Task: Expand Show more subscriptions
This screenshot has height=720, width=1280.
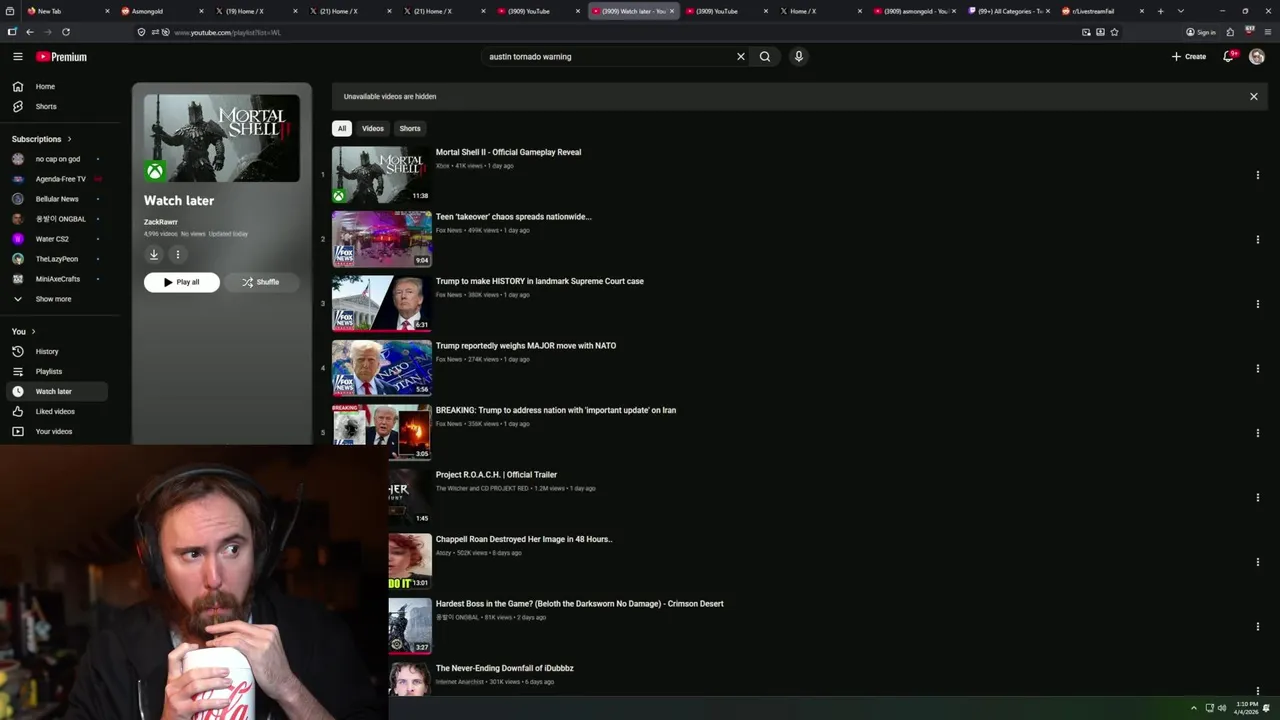Action: coord(57,299)
